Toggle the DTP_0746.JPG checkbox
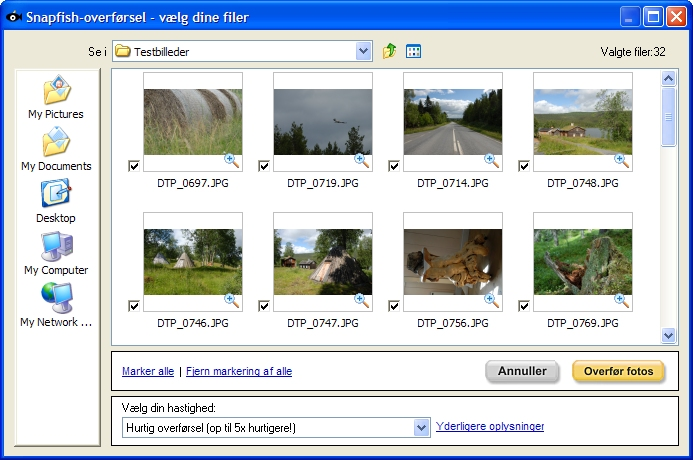Screen dimensions: 693x460 tap(134, 305)
